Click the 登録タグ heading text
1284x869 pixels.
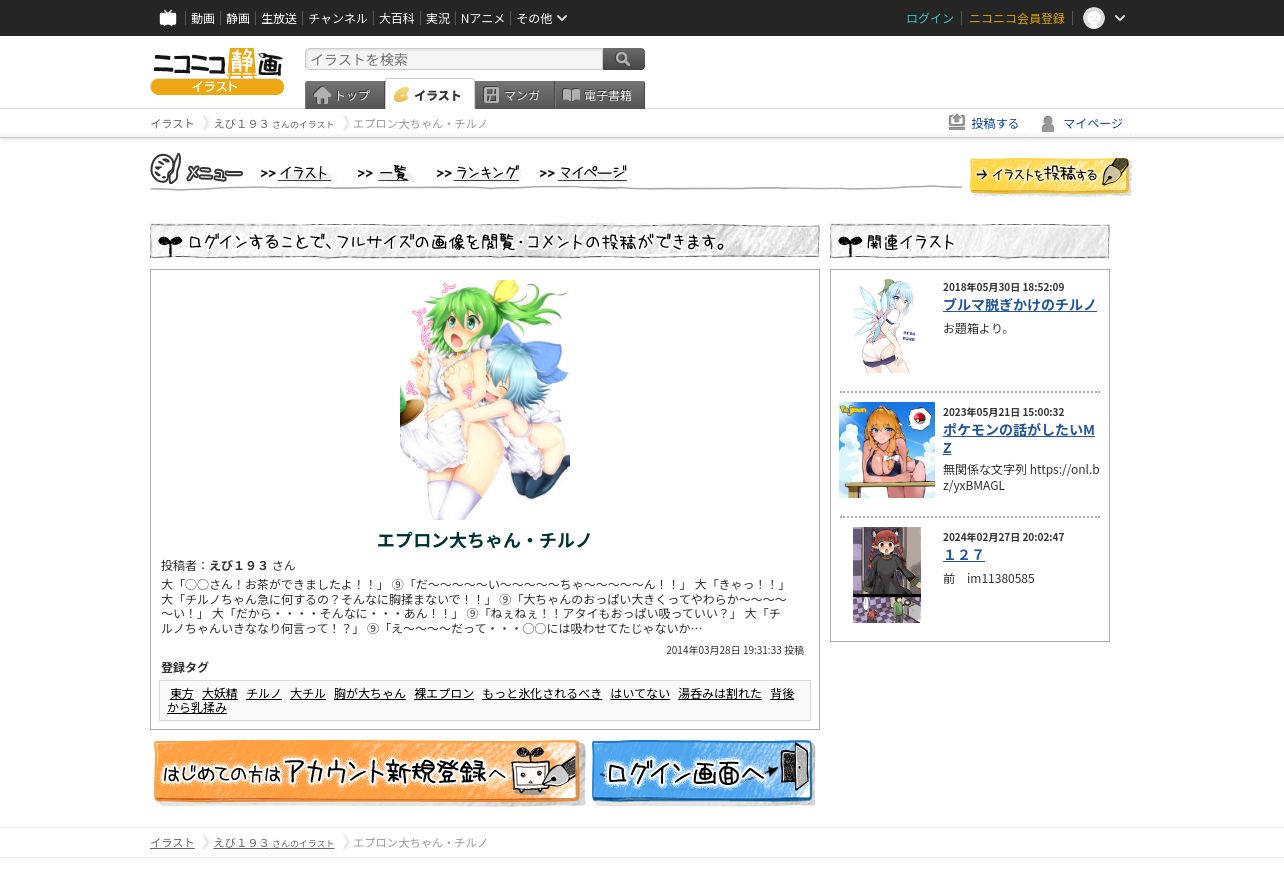point(185,667)
